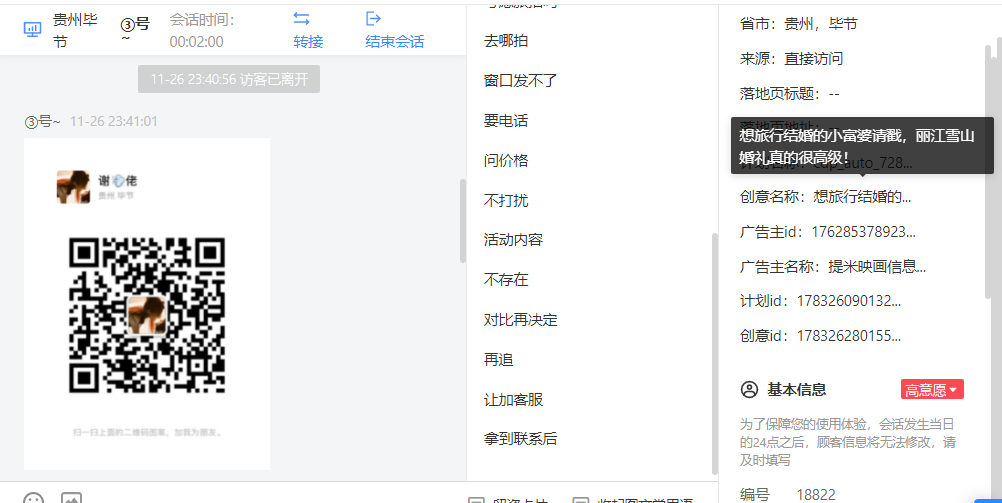The width and height of the screenshot is (1002, 503).
Task: Choose the 拿到联系后 quick reply
Action: (520, 438)
